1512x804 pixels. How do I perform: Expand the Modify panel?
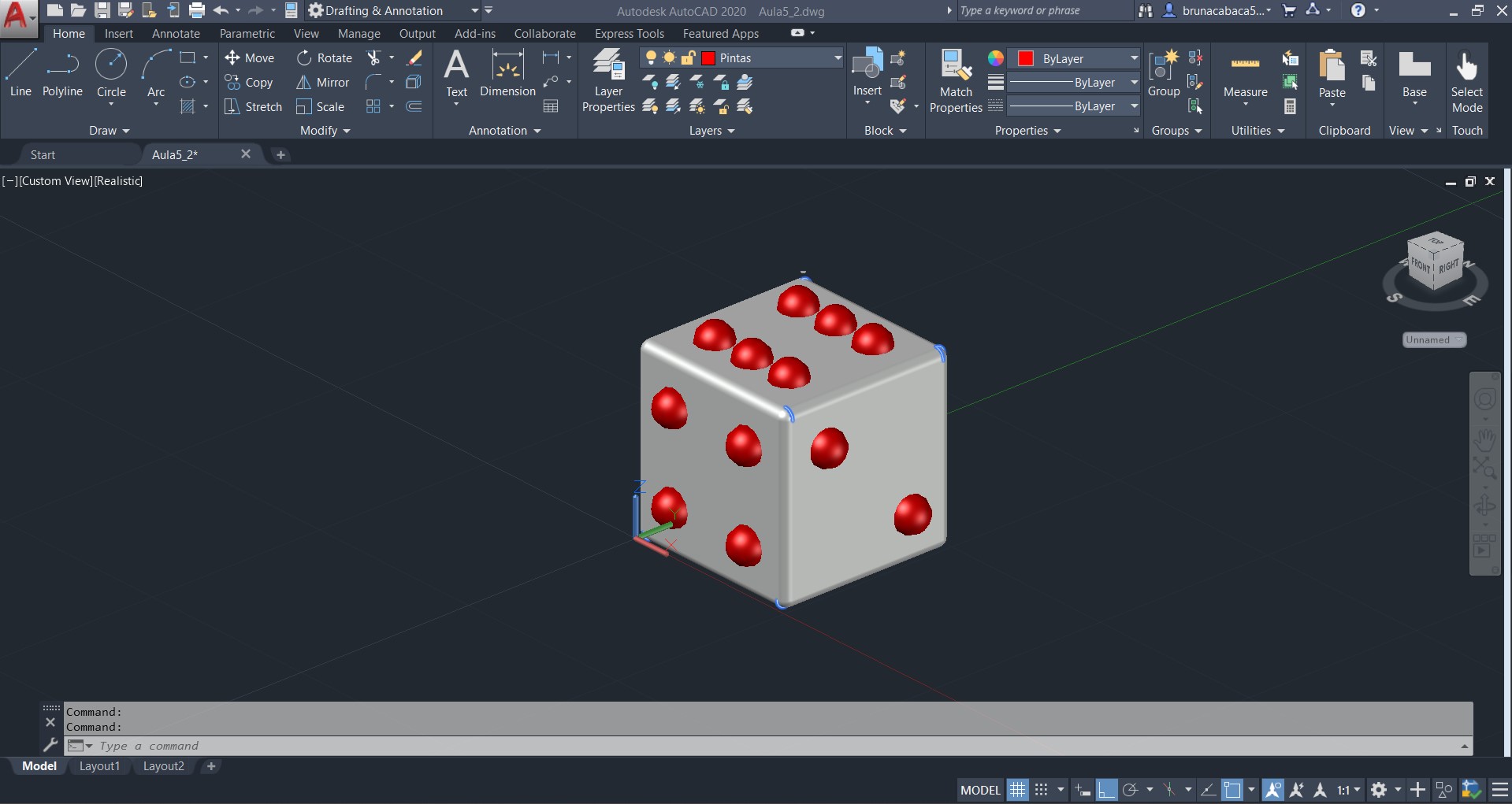[325, 131]
